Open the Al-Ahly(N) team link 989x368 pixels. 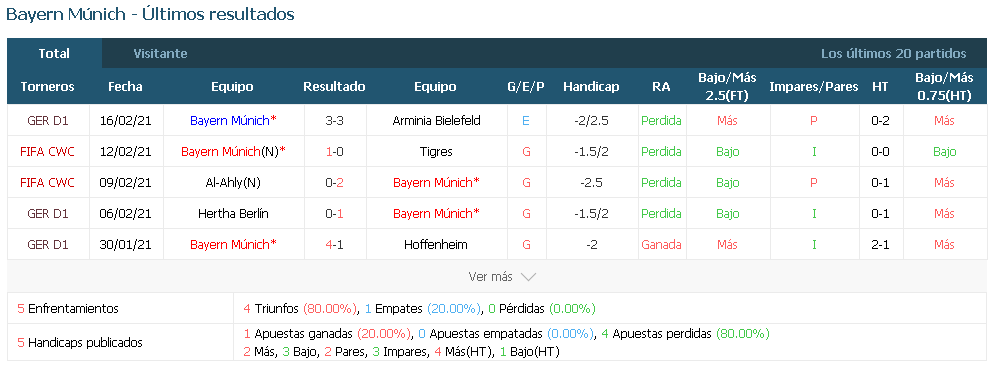click(x=233, y=182)
